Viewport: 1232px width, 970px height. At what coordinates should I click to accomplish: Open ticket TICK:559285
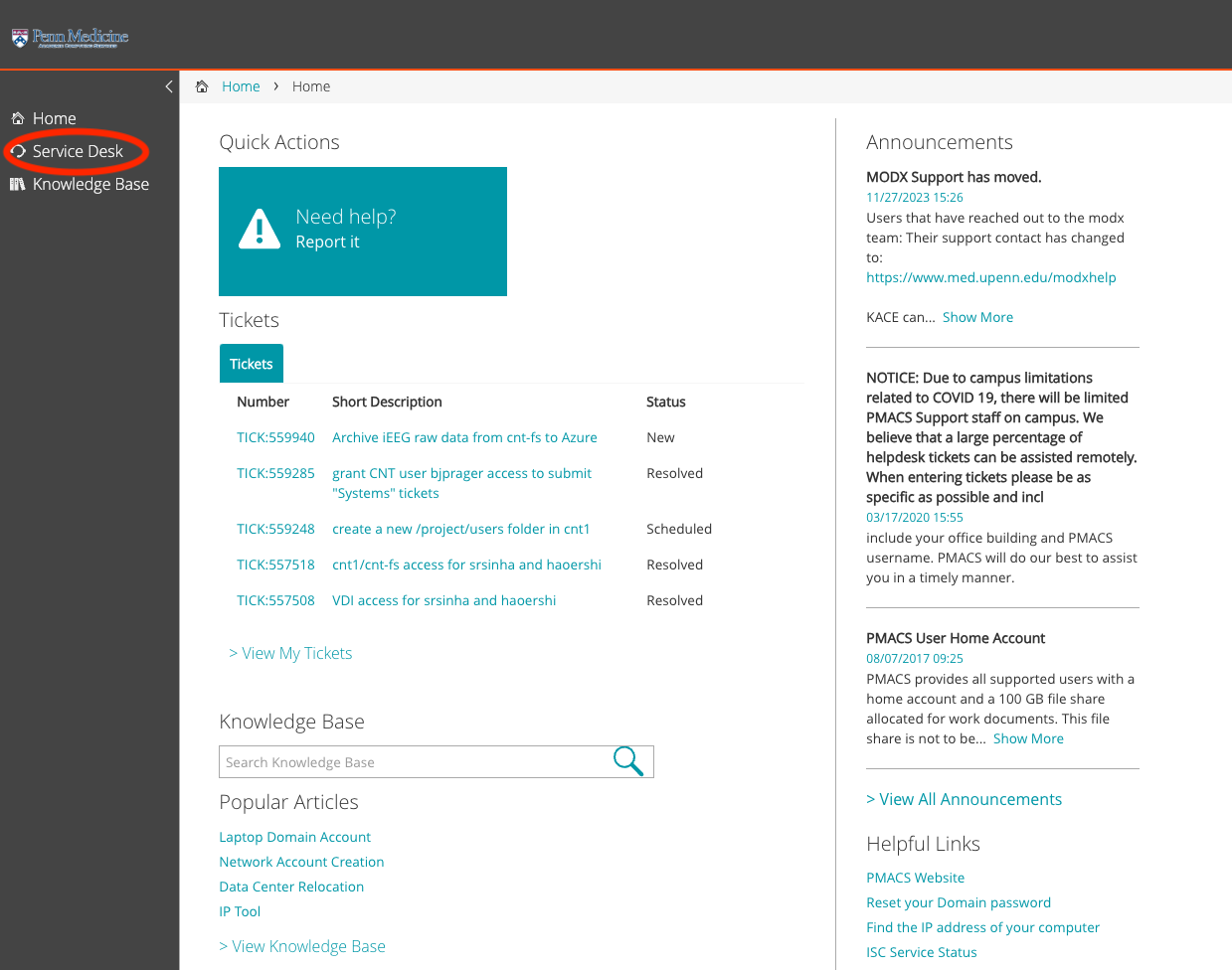pos(275,473)
